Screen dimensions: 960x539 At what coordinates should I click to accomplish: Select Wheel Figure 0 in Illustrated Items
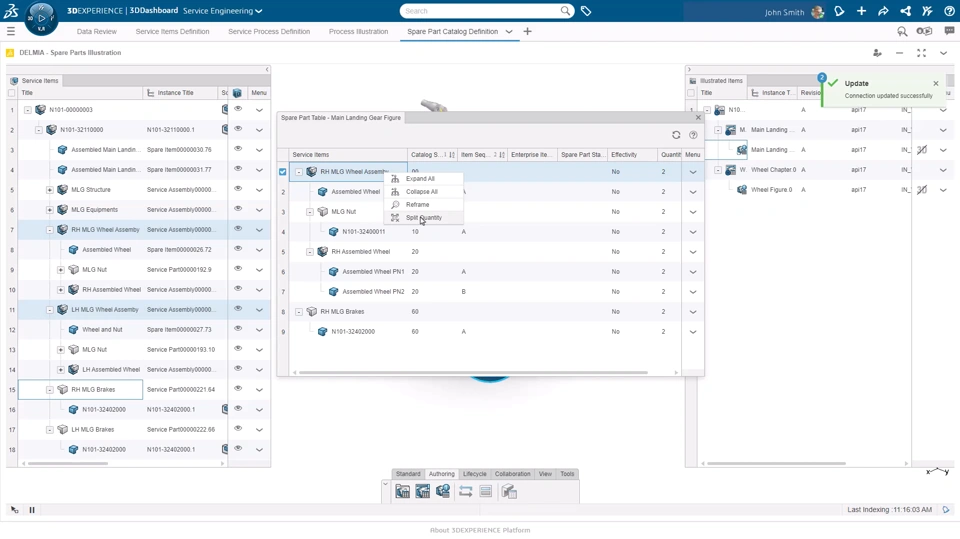click(x=771, y=190)
